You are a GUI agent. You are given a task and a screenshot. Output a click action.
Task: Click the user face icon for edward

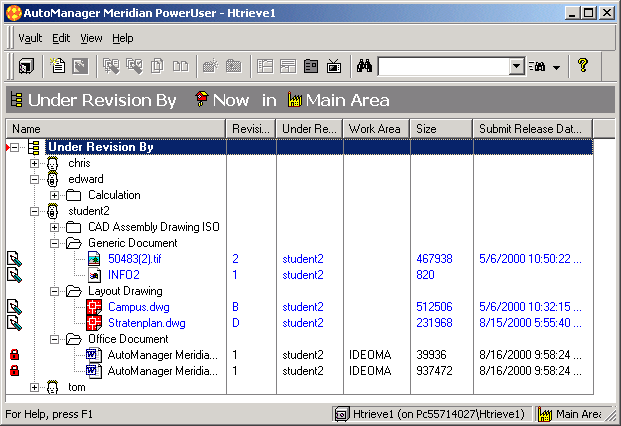click(52, 179)
